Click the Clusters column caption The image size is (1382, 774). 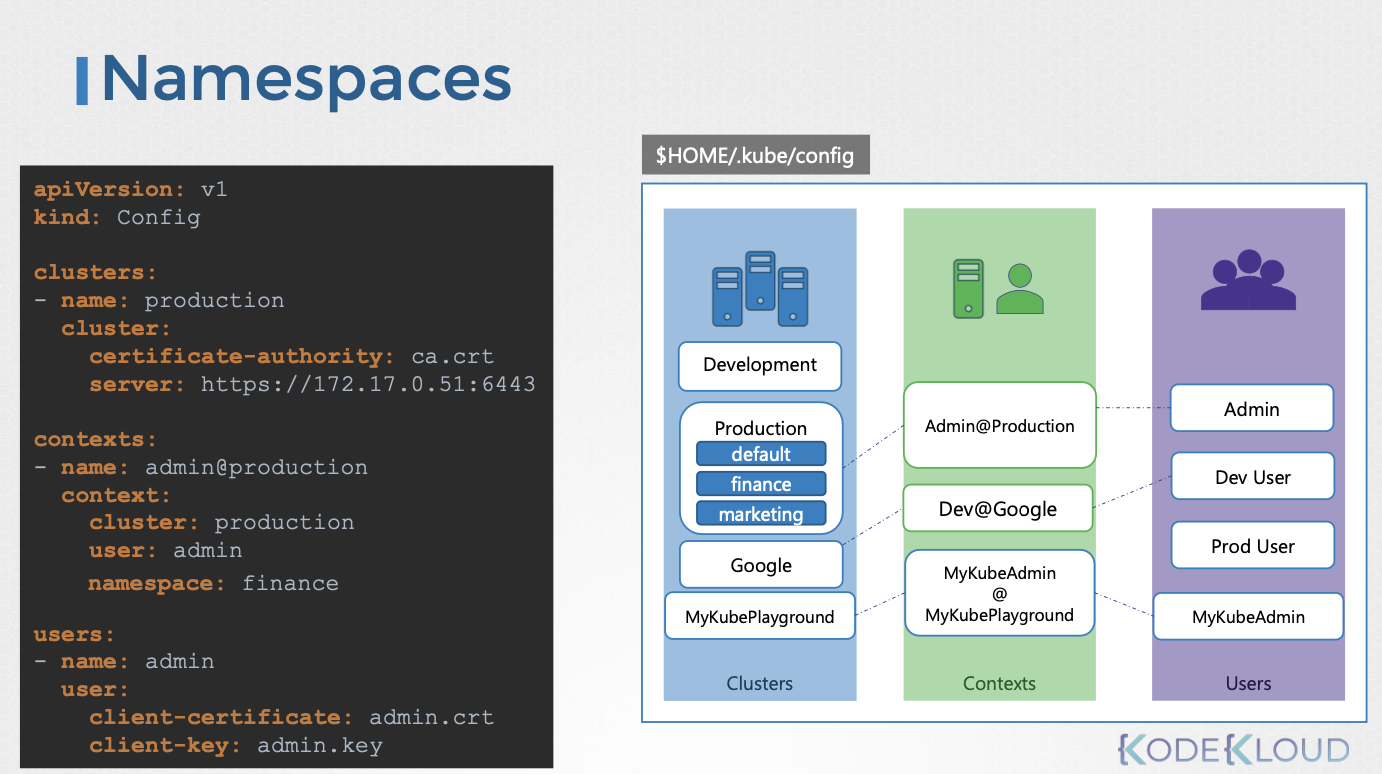click(760, 684)
